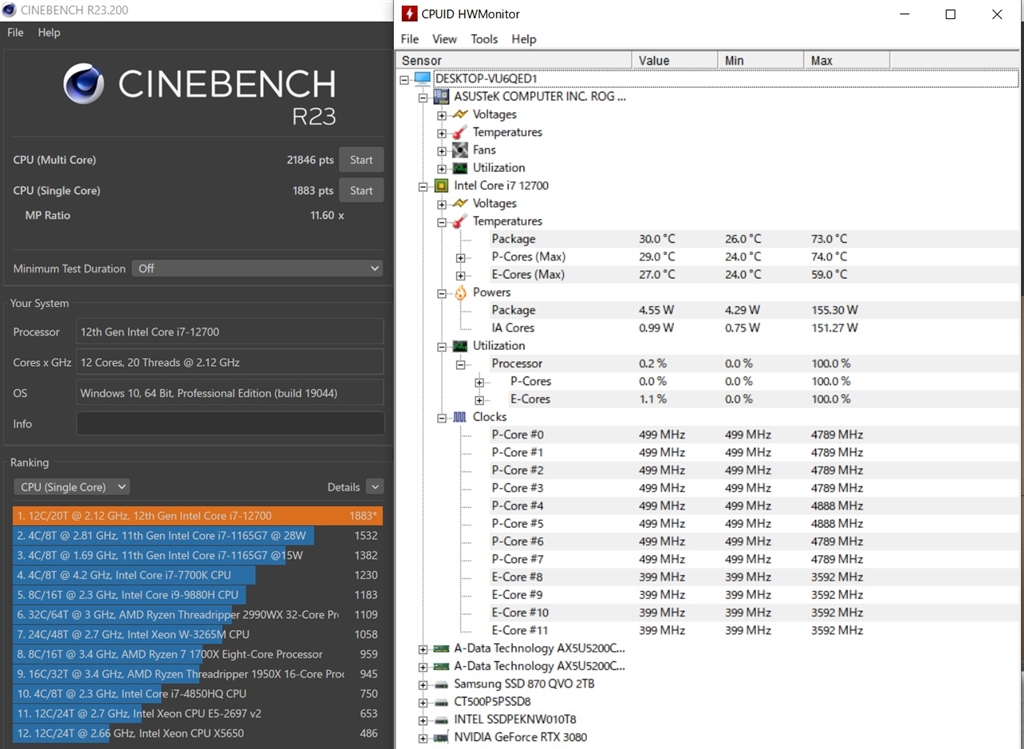Click the Value column header

click(x=675, y=60)
